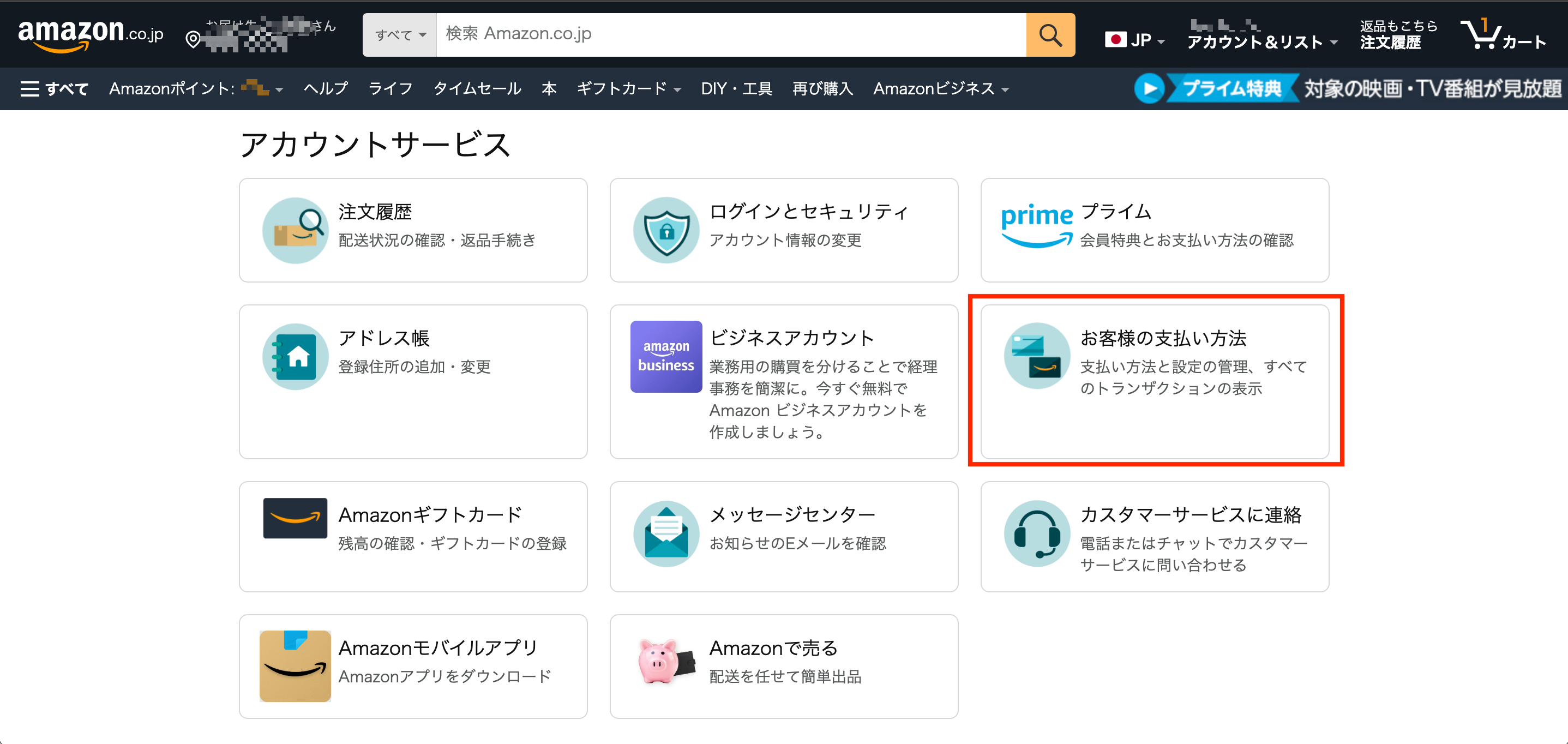This screenshot has width=1568, height=744.
Task: Click the Amazonで売る piggy bank icon
Action: tap(666, 662)
